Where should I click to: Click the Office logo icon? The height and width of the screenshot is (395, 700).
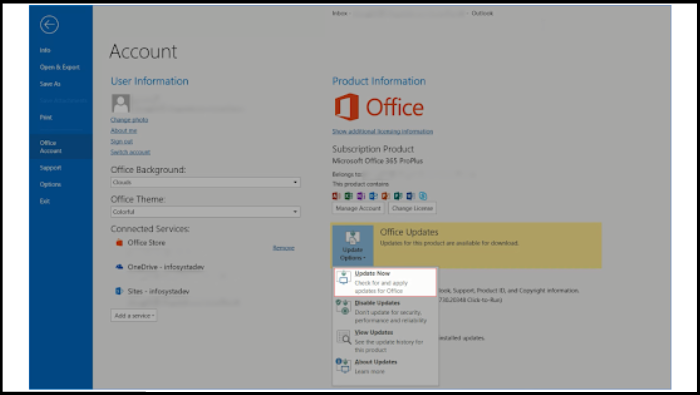click(x=347, y=107)
